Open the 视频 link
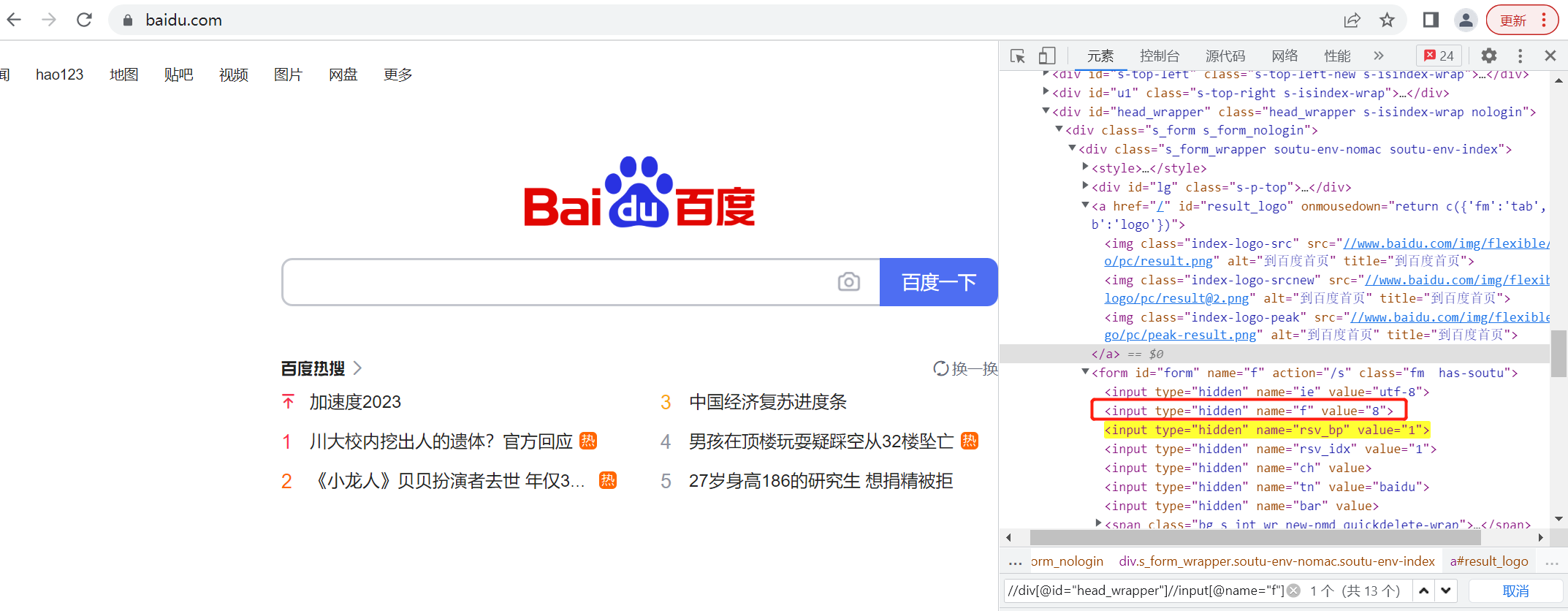Screen dimensions: 1568x611 click(233, 75)
